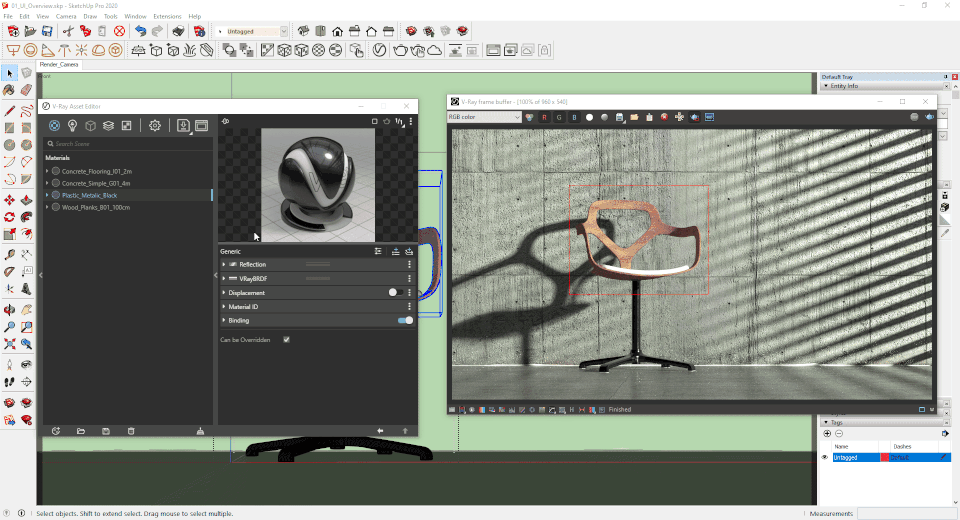Switch to Render_Camera scene tab
Image resolution: width=960 pixels, height=520 pixels.
pos(59,65)
